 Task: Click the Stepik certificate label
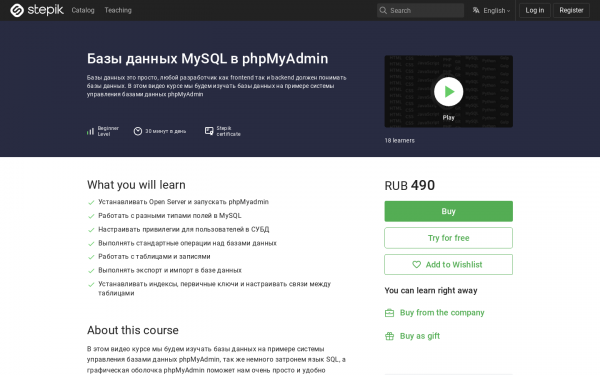pyautogui.click(x=228, y=131)
